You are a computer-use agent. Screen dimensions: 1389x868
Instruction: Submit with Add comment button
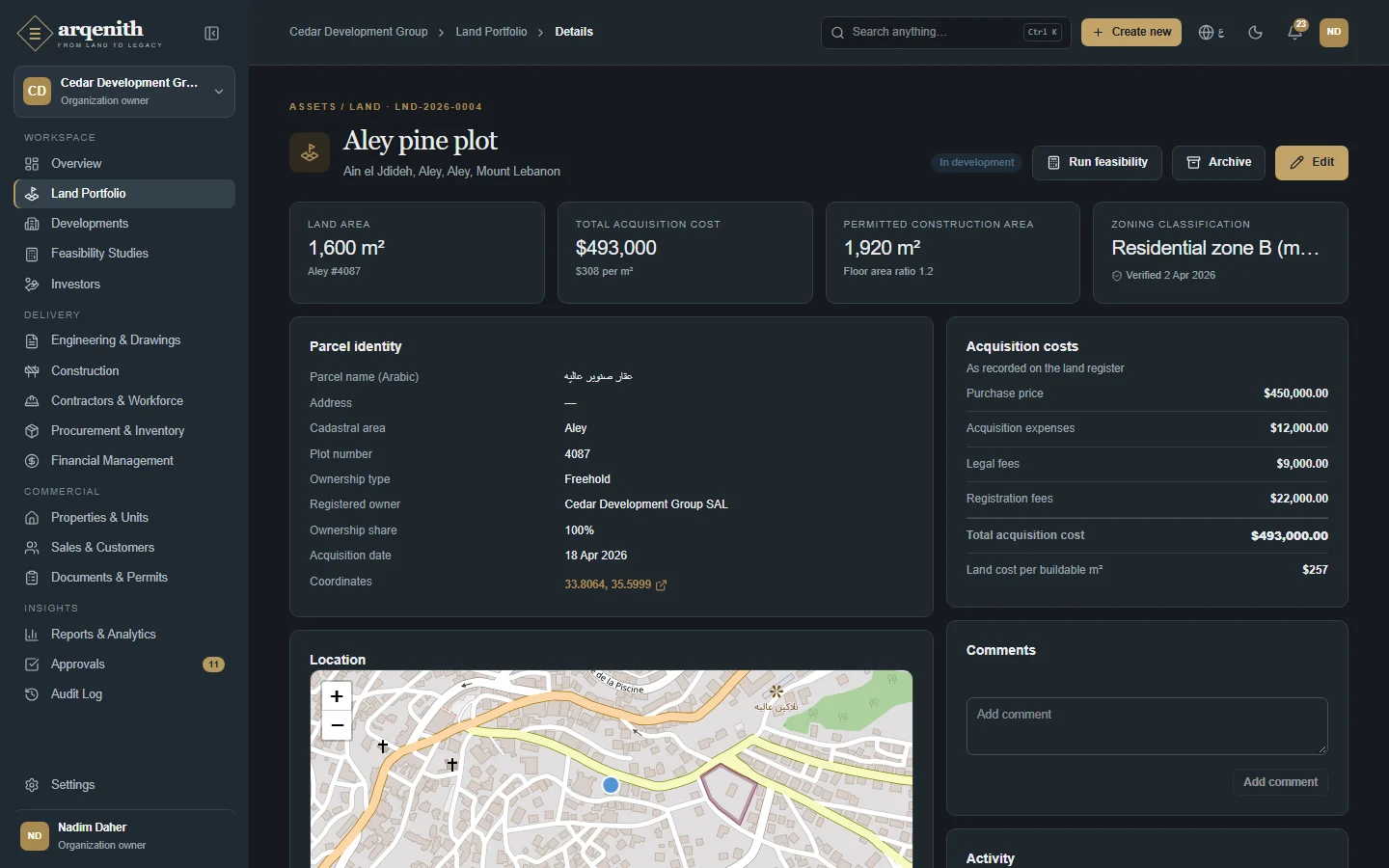[x=1280, y=782]
